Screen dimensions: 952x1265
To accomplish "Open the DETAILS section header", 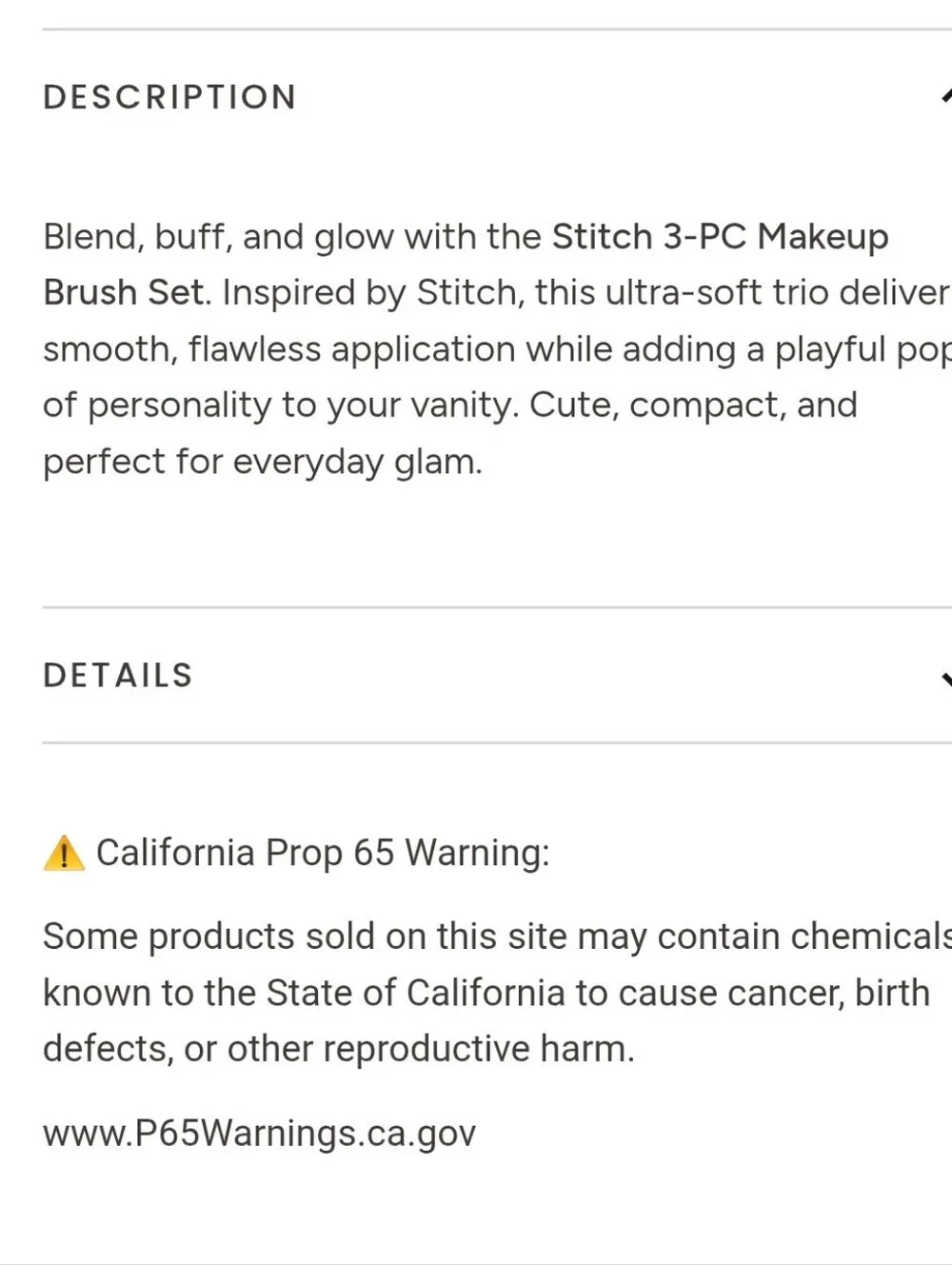I will [x=118, y=676].
